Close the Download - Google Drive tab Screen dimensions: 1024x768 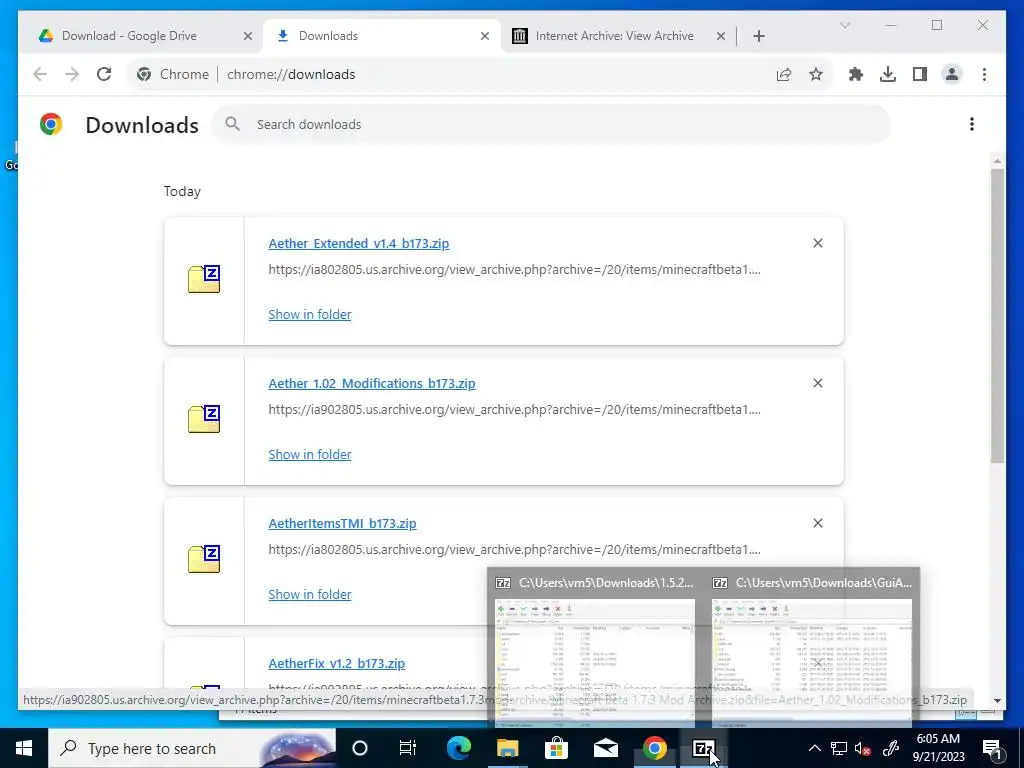248,36
